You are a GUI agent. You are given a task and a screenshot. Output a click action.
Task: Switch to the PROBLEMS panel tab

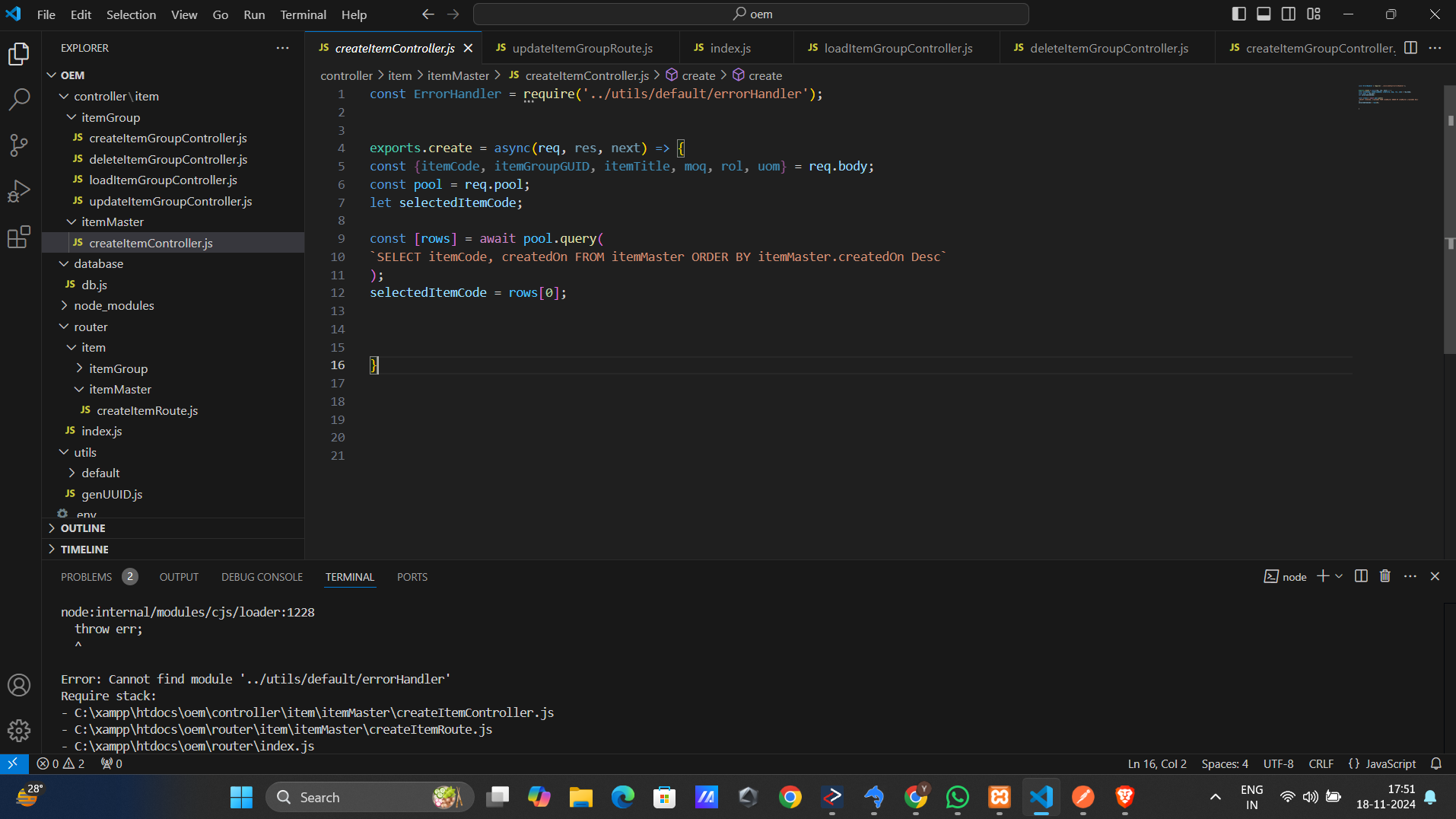click(x=86, y=577)
